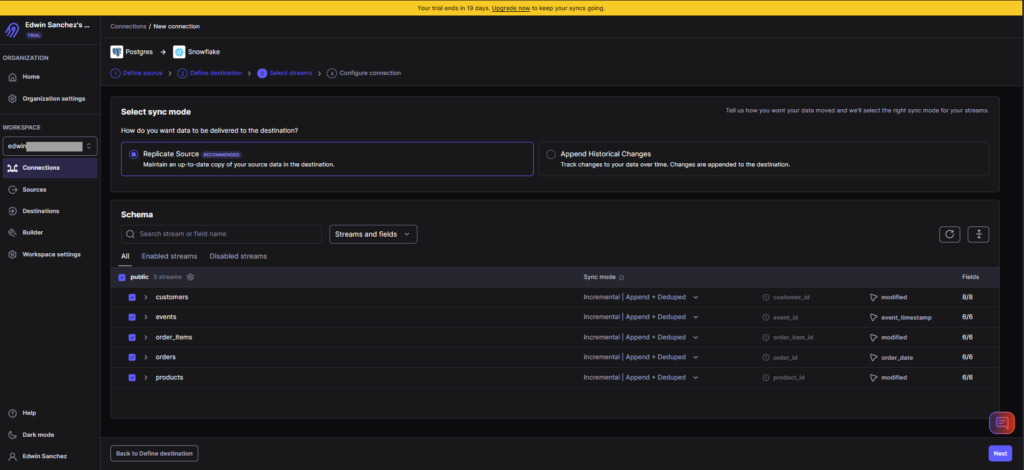
Task: Click Connections breadcrumb link
Action: 129,27
